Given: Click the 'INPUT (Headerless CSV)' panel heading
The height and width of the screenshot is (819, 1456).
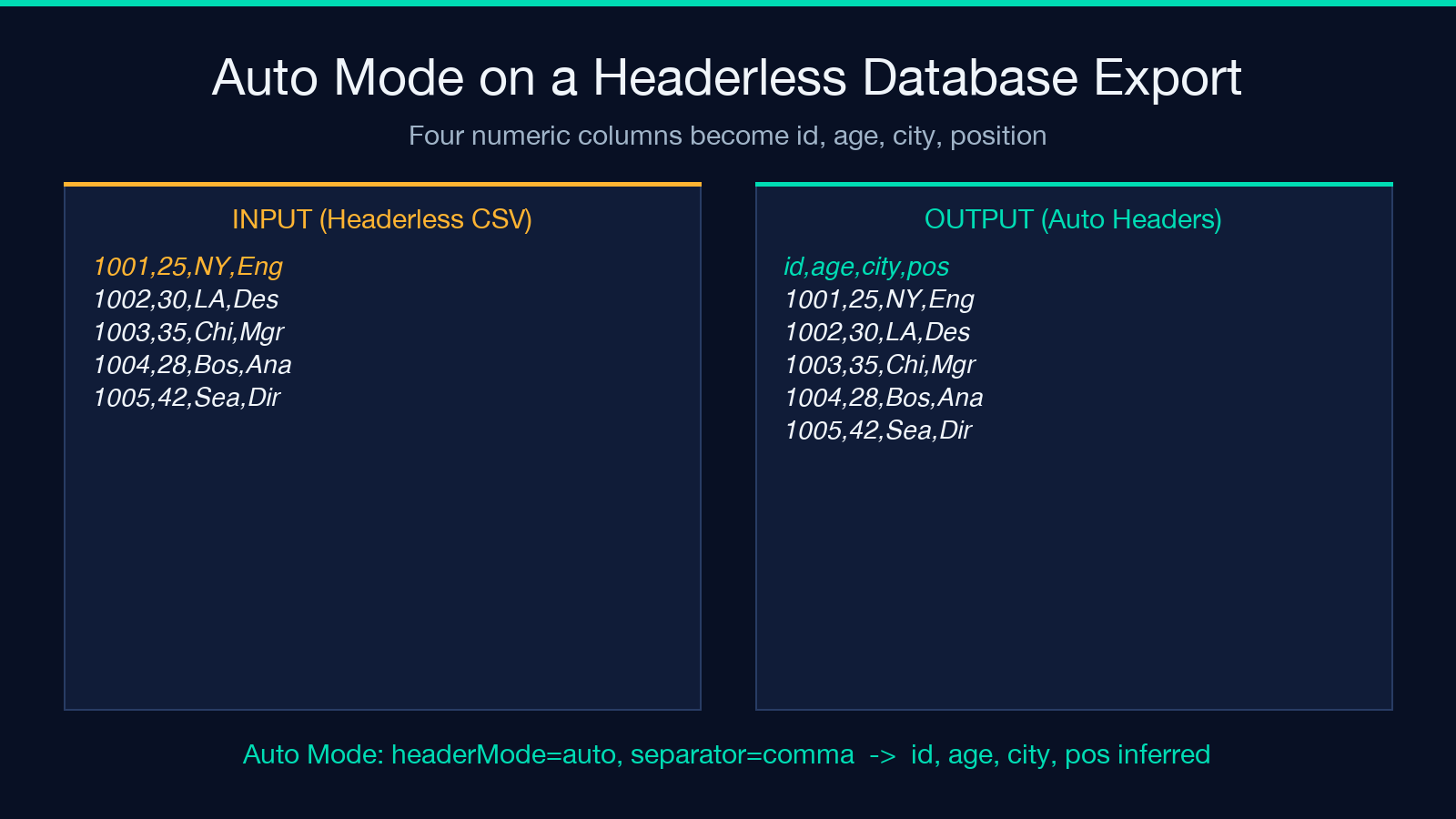Looking at the screenshot, I should coord(382,219).
